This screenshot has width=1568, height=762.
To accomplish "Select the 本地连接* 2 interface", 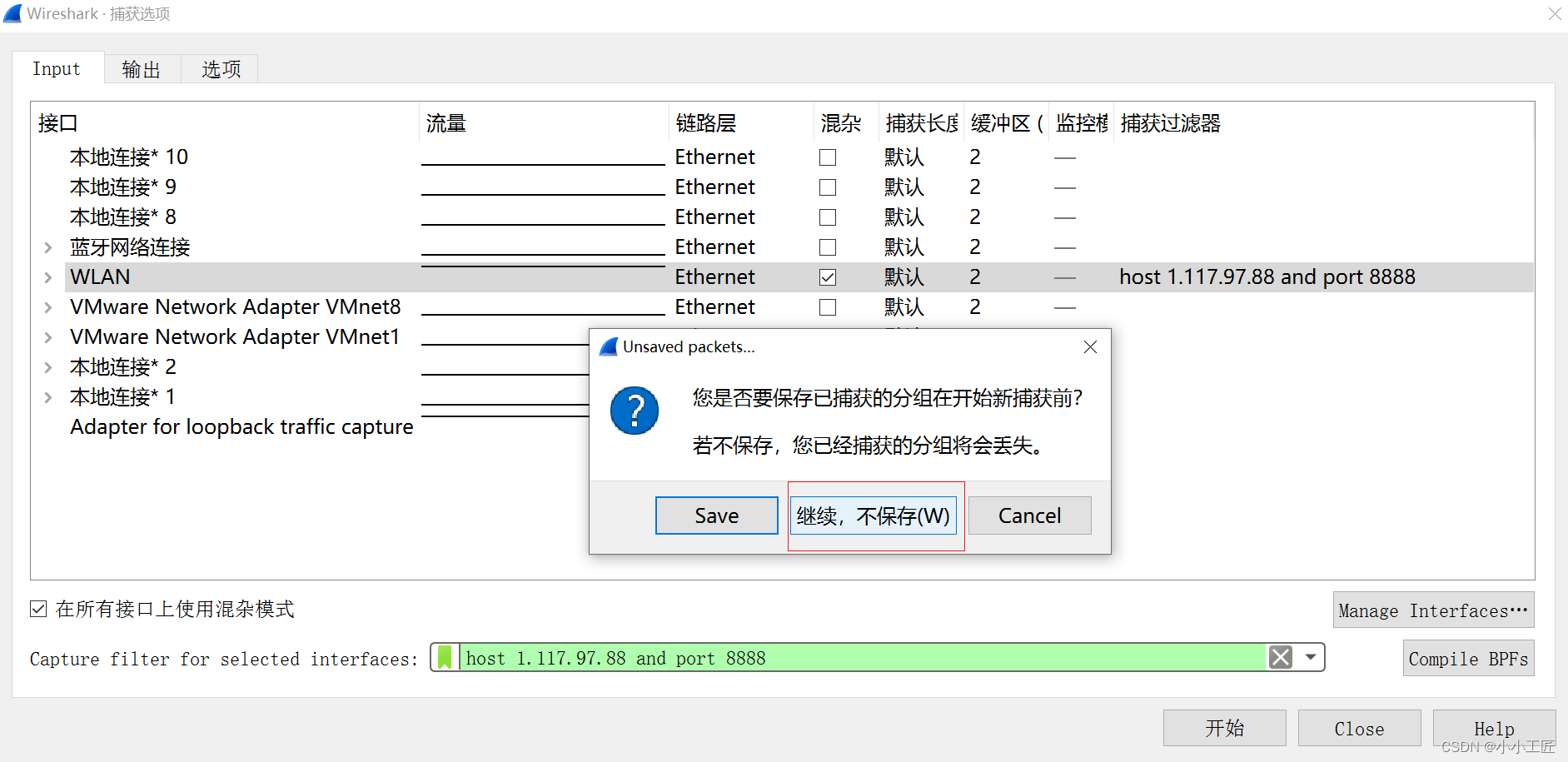I will pos(123,366).
